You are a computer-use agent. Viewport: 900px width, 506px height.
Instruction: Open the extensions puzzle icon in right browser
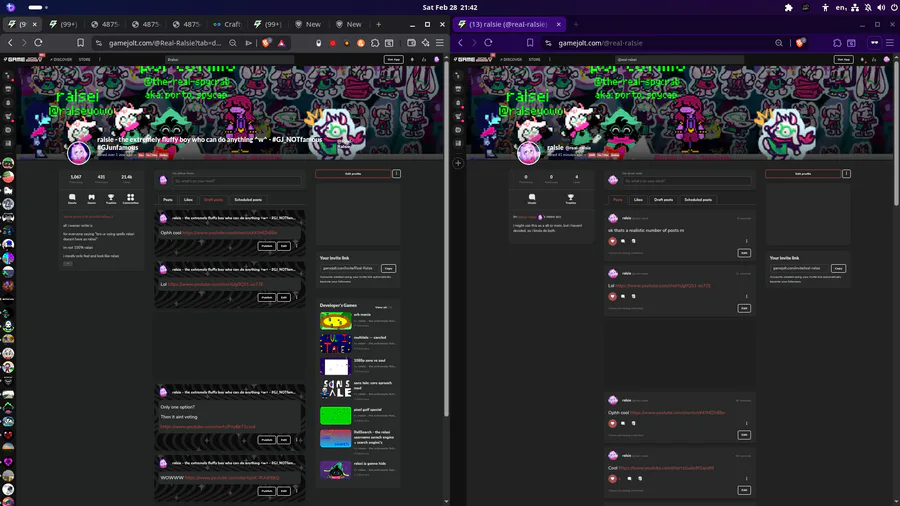click(x=837, y=42)
